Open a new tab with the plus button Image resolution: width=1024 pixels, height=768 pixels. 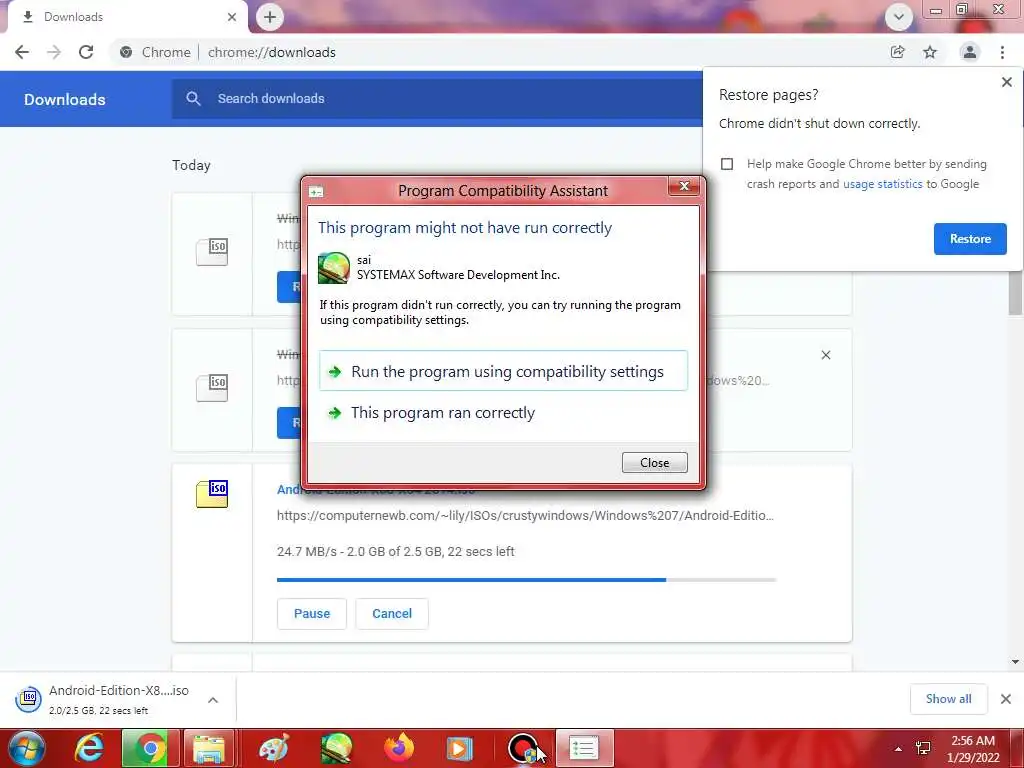270,17
